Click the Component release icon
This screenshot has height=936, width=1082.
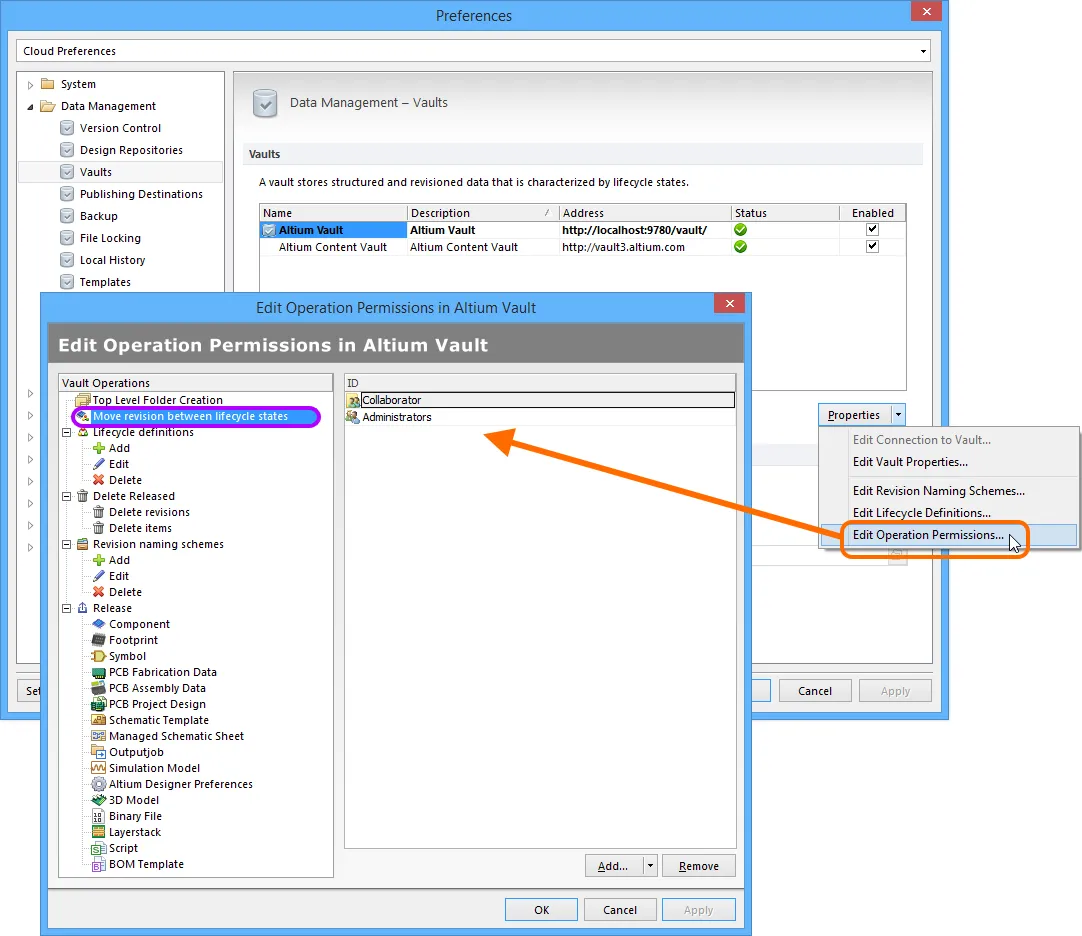point(99,624)
